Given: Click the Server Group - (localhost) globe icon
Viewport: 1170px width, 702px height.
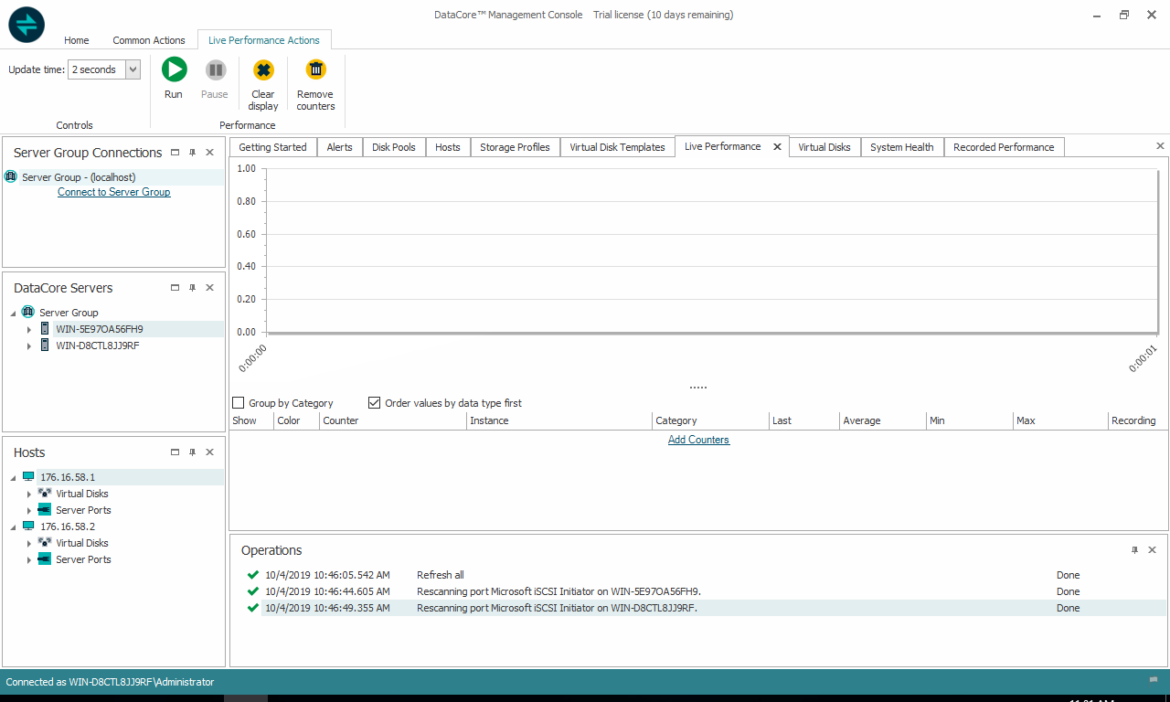Looking at the screenshot, I should 11,177.
